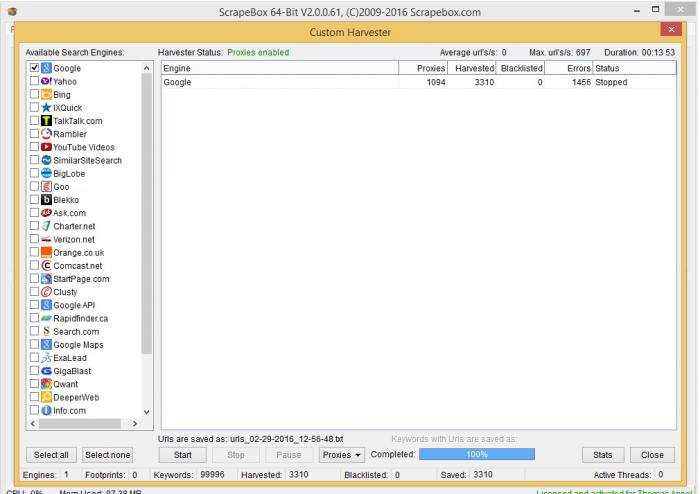Click the engine list scroll-down arrow
Image resolution: width=700 pixels, height=494 pixels.
pos(146,412)
